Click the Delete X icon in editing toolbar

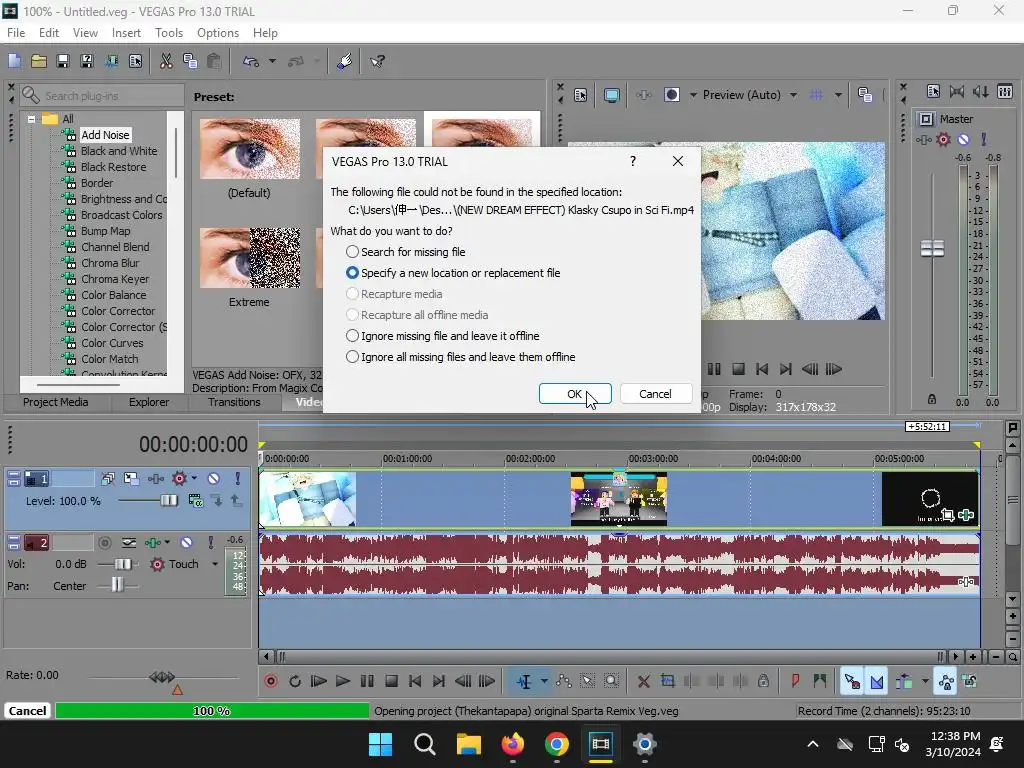[643, 681]
